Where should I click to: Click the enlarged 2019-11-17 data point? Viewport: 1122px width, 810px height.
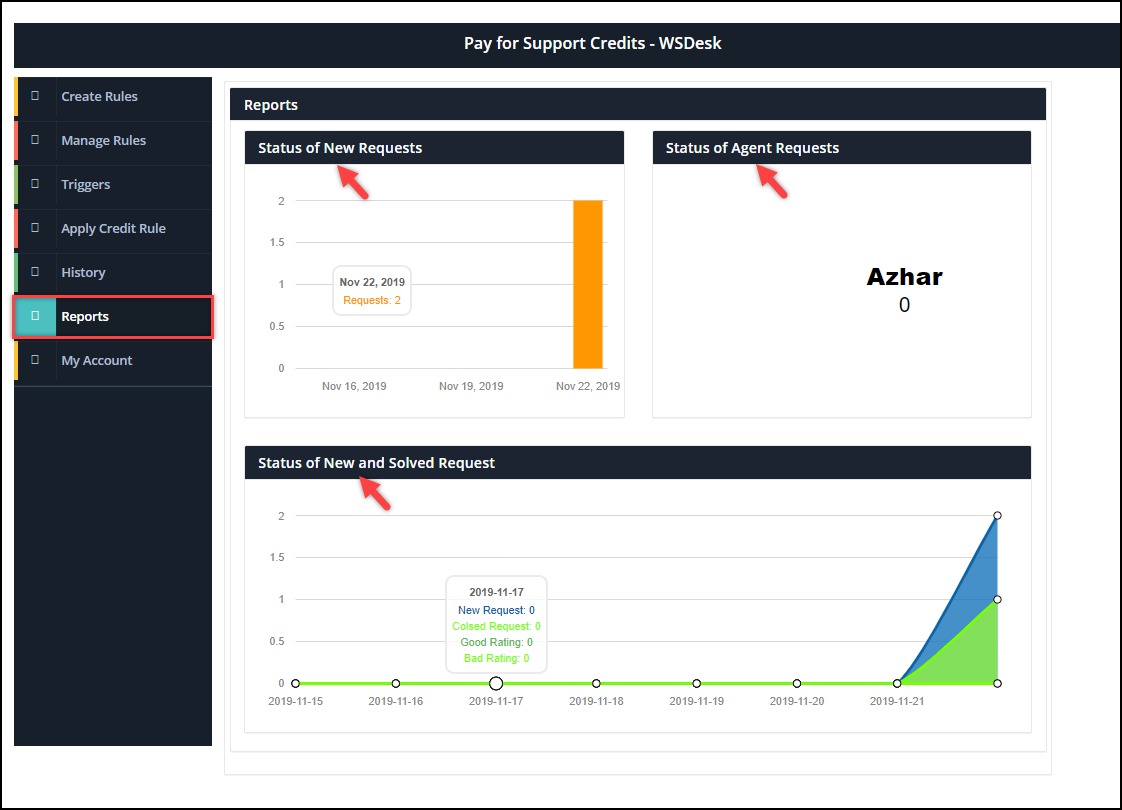click(496, 683)
